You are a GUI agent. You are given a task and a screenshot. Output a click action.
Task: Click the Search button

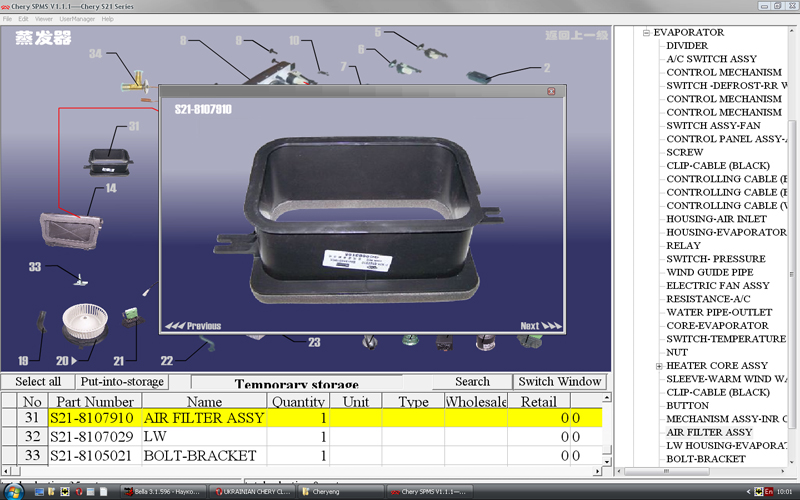(472, 382)
